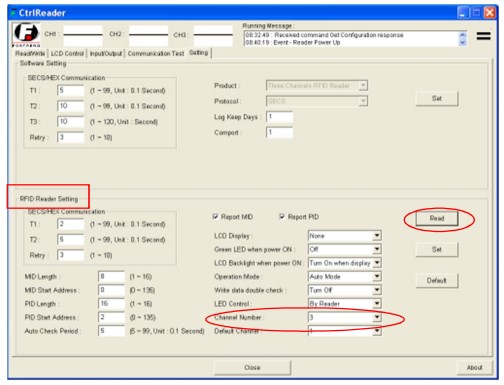504x385 pixels.
Task: Minimize the CtrlReader window
Action: point(463,13)
